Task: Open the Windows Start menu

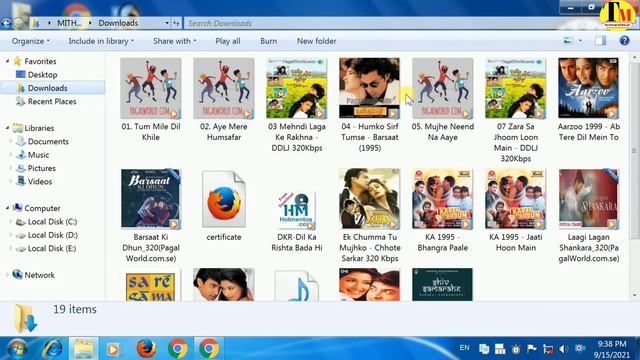Action: pyautogui.click(x=17, y=349)
